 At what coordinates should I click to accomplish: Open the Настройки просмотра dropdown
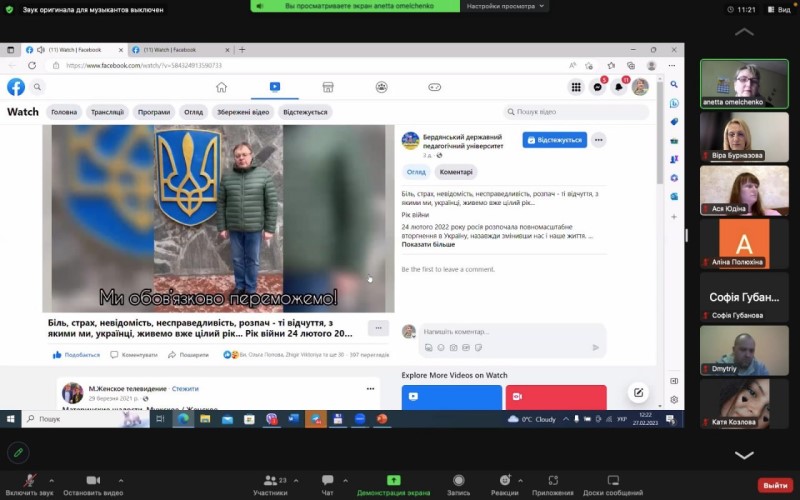[505, 6]
